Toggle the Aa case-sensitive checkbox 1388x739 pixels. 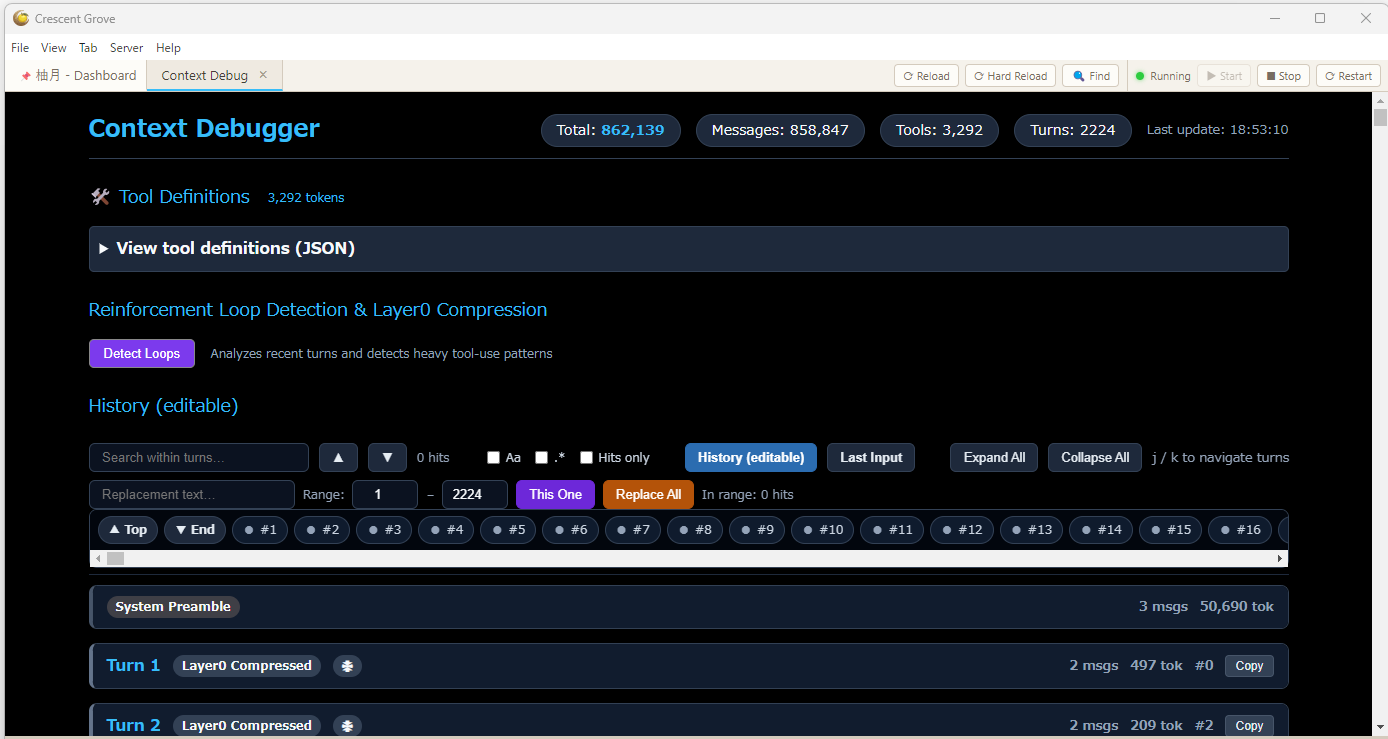pos(493,457)
